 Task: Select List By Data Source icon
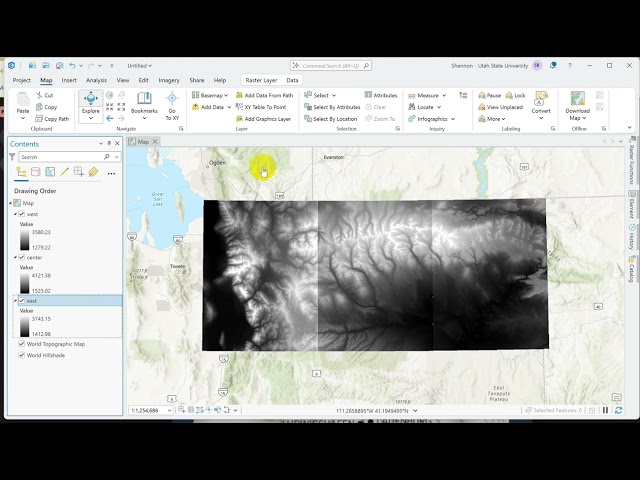pos(36,172)
